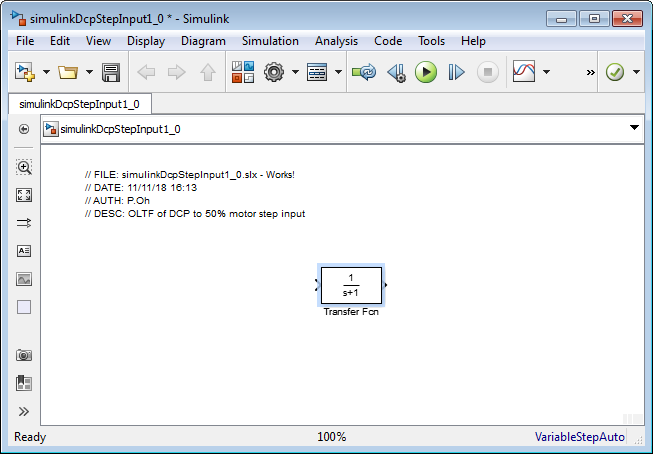Click the // DATE: 11/11/18 annotation line
Image resolution: width=653 pixels, height=454 pixels.
click(x=141, y=187)
